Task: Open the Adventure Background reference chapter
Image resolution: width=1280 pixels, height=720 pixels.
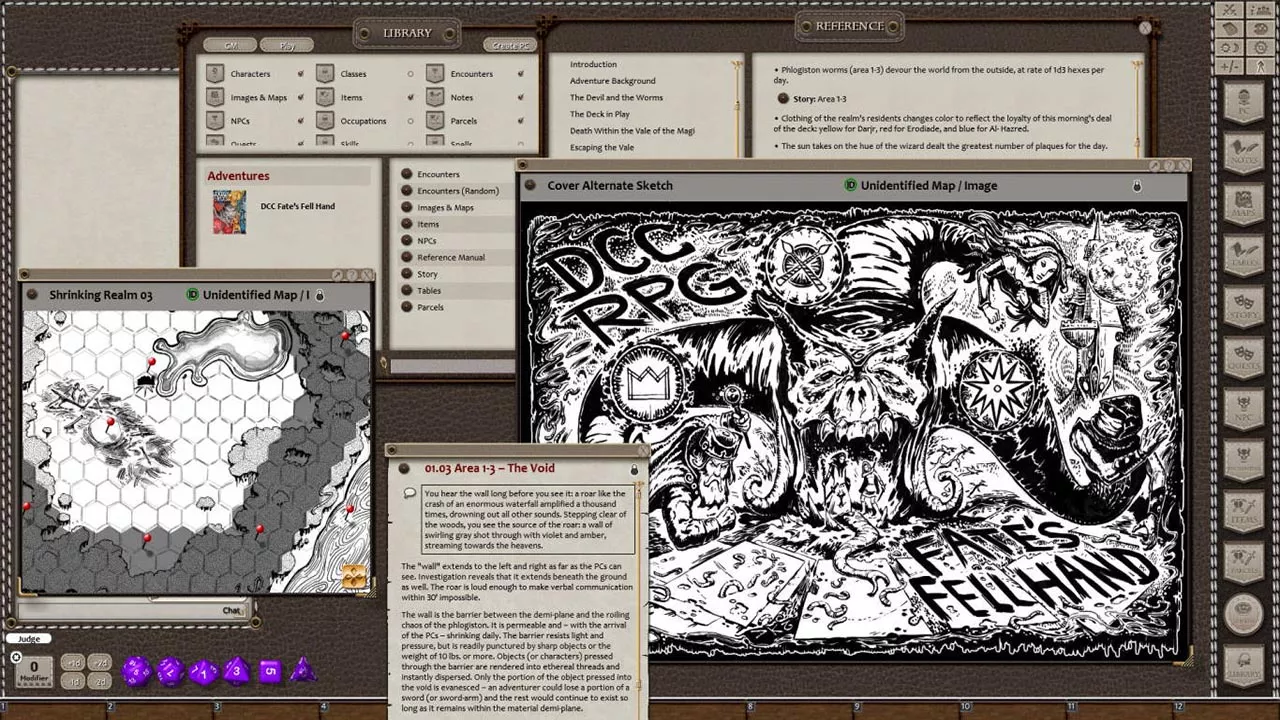Action: 613,81
